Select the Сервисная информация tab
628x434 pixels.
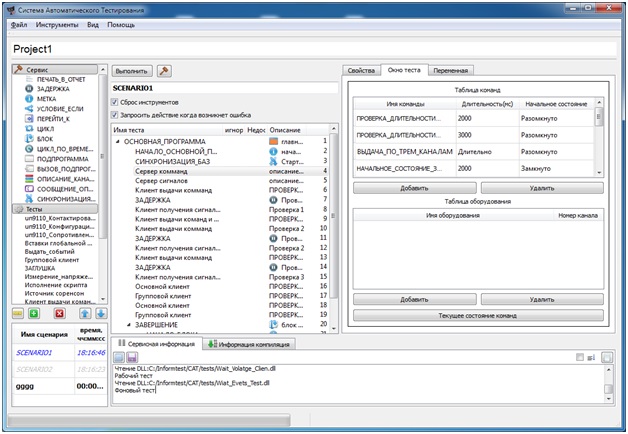pyautogui.click(x=156, y=344)
